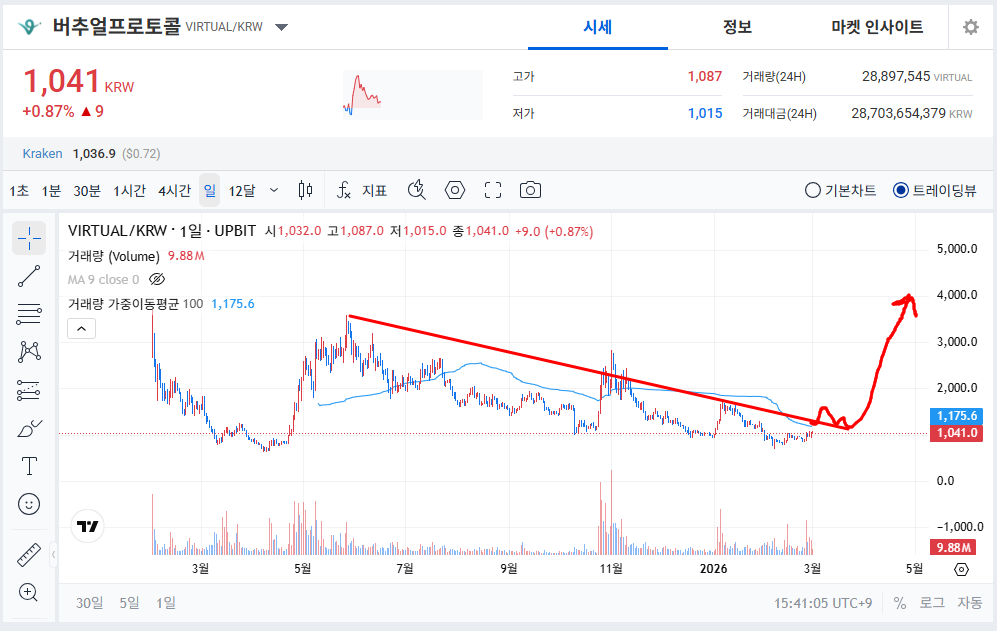
Task: Select the 4시간 timeframe
Action: (174, 190)
